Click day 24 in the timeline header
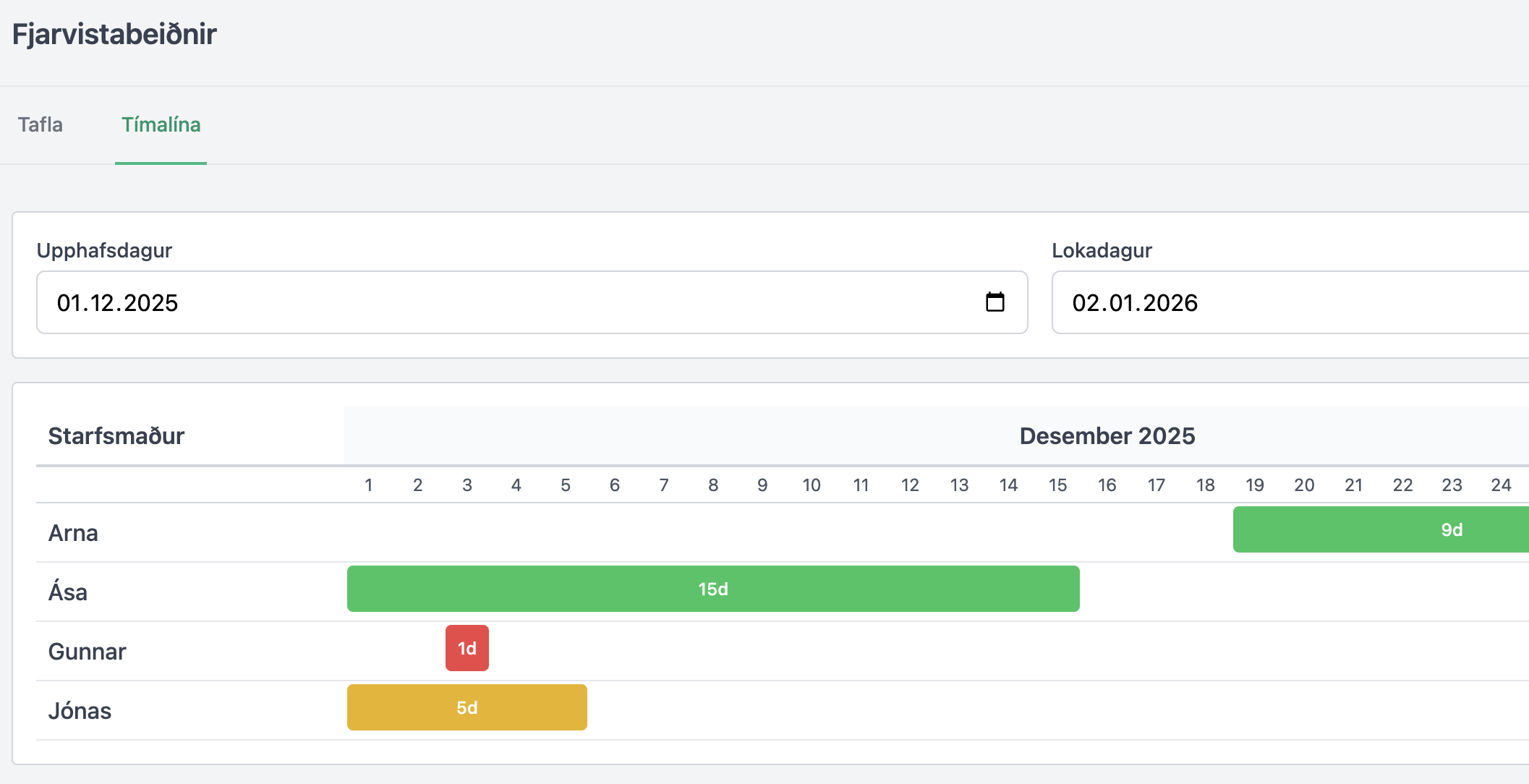The height and width of the screenshot is (784, 1529). point(1501,485)
